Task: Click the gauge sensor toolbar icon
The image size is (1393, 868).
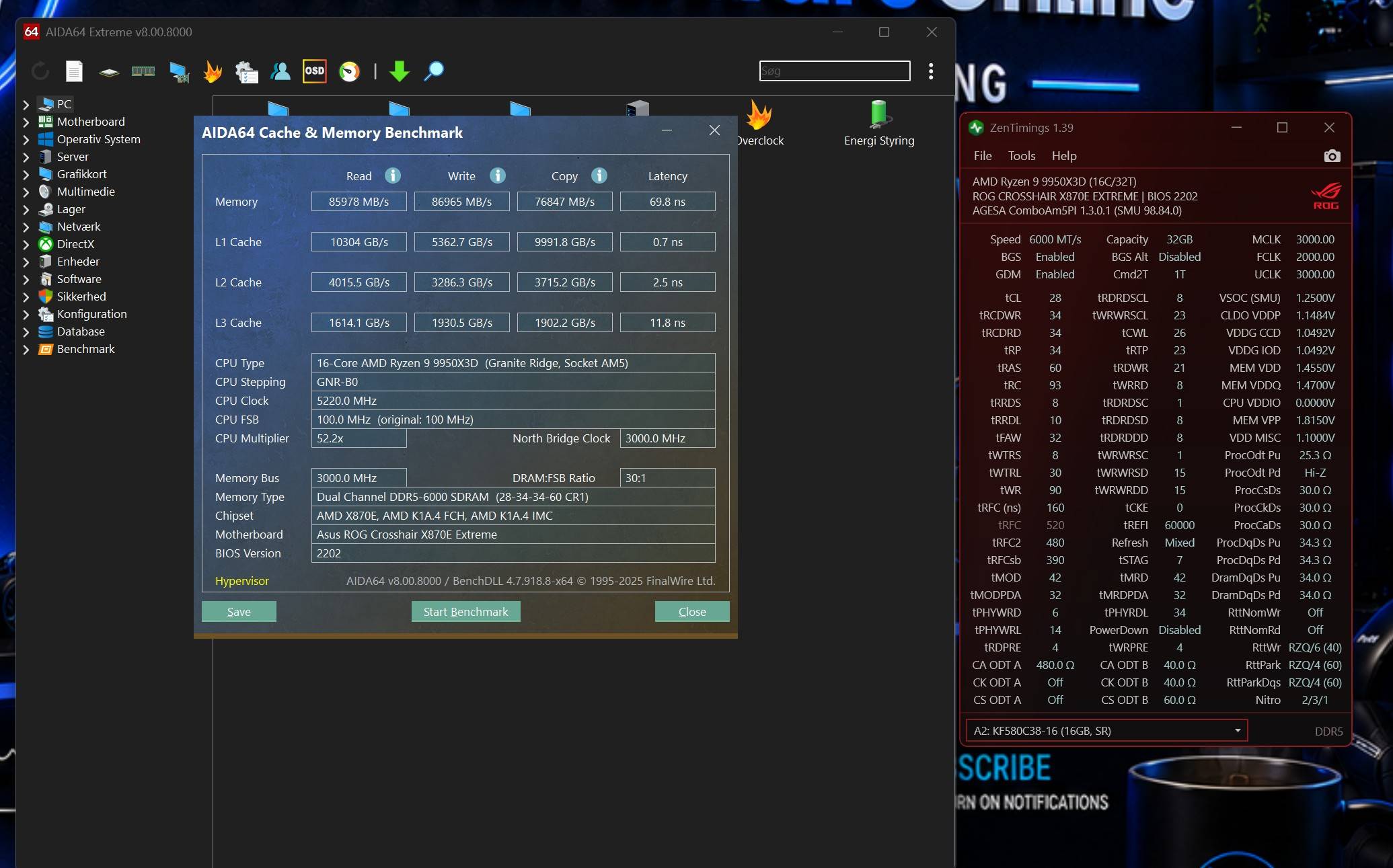Action: [x=349, y=71]
